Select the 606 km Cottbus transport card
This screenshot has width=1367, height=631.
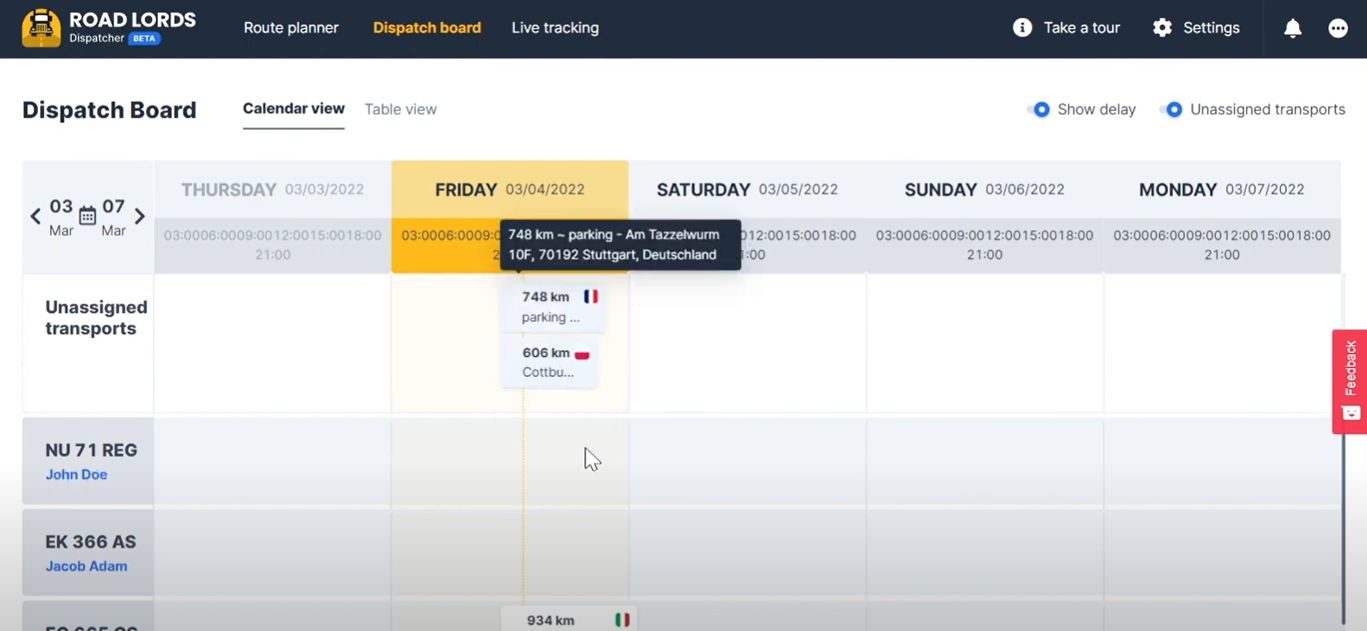[x=548, y=362]
